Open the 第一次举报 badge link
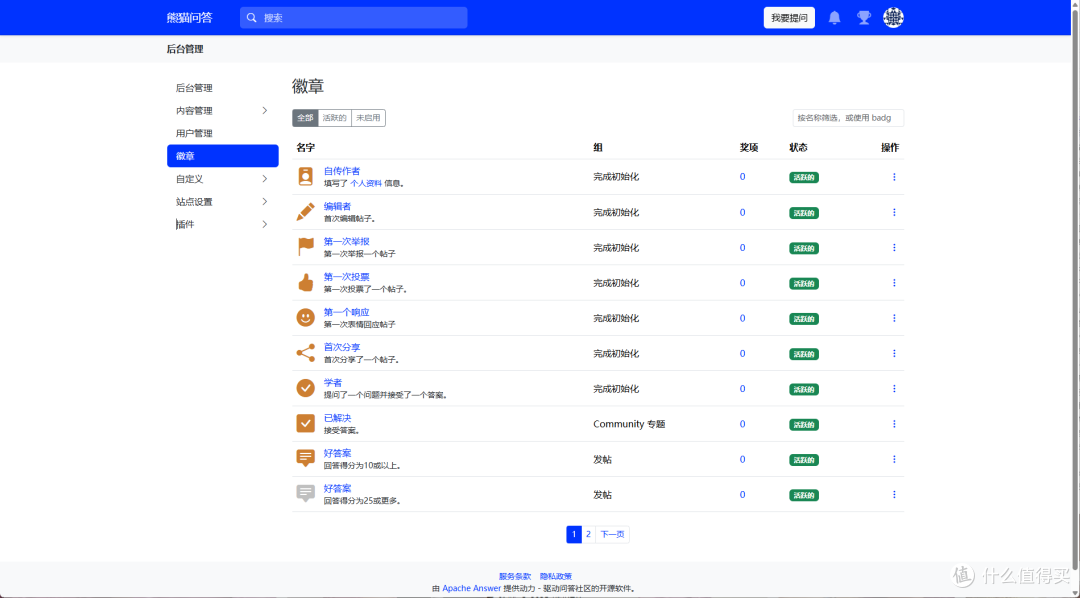 point(346,241)
